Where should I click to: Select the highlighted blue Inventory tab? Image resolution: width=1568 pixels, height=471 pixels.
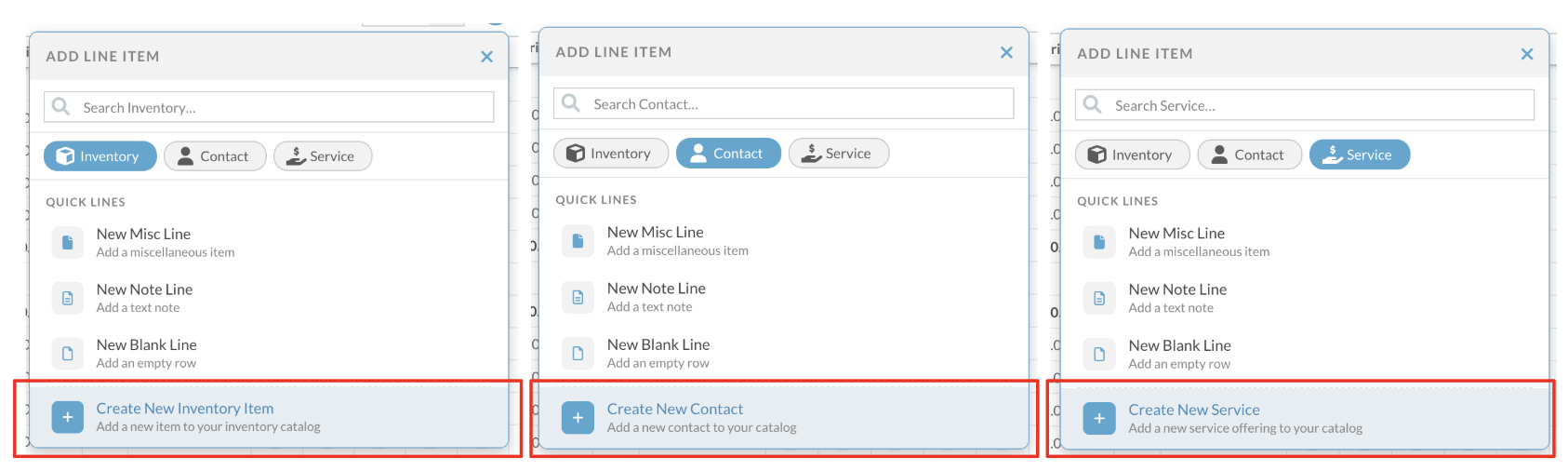[98, 156]
